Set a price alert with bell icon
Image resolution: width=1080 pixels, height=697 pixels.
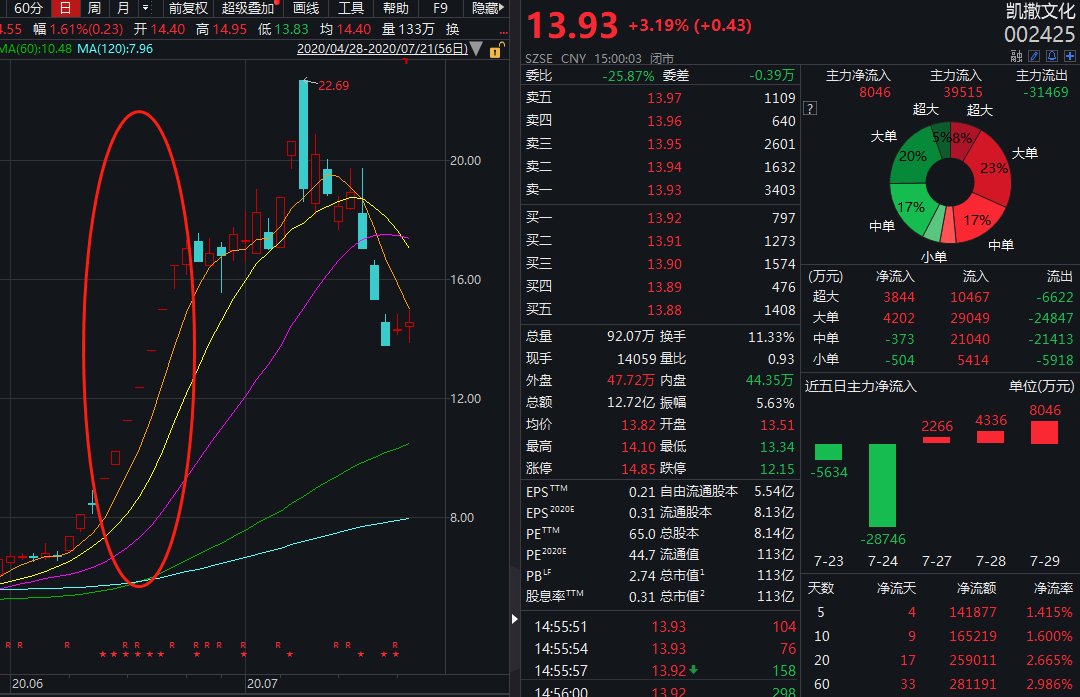coord(1052,56)
